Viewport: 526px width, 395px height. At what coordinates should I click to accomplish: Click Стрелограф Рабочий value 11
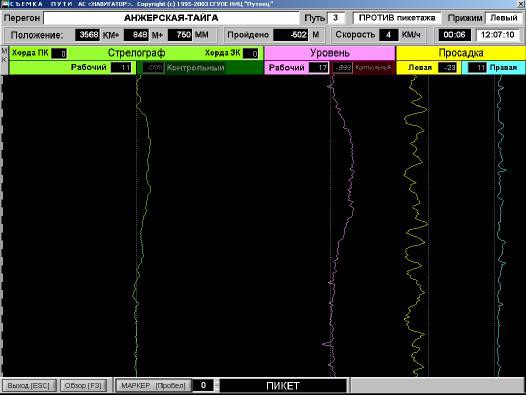(x=121, y=67)
